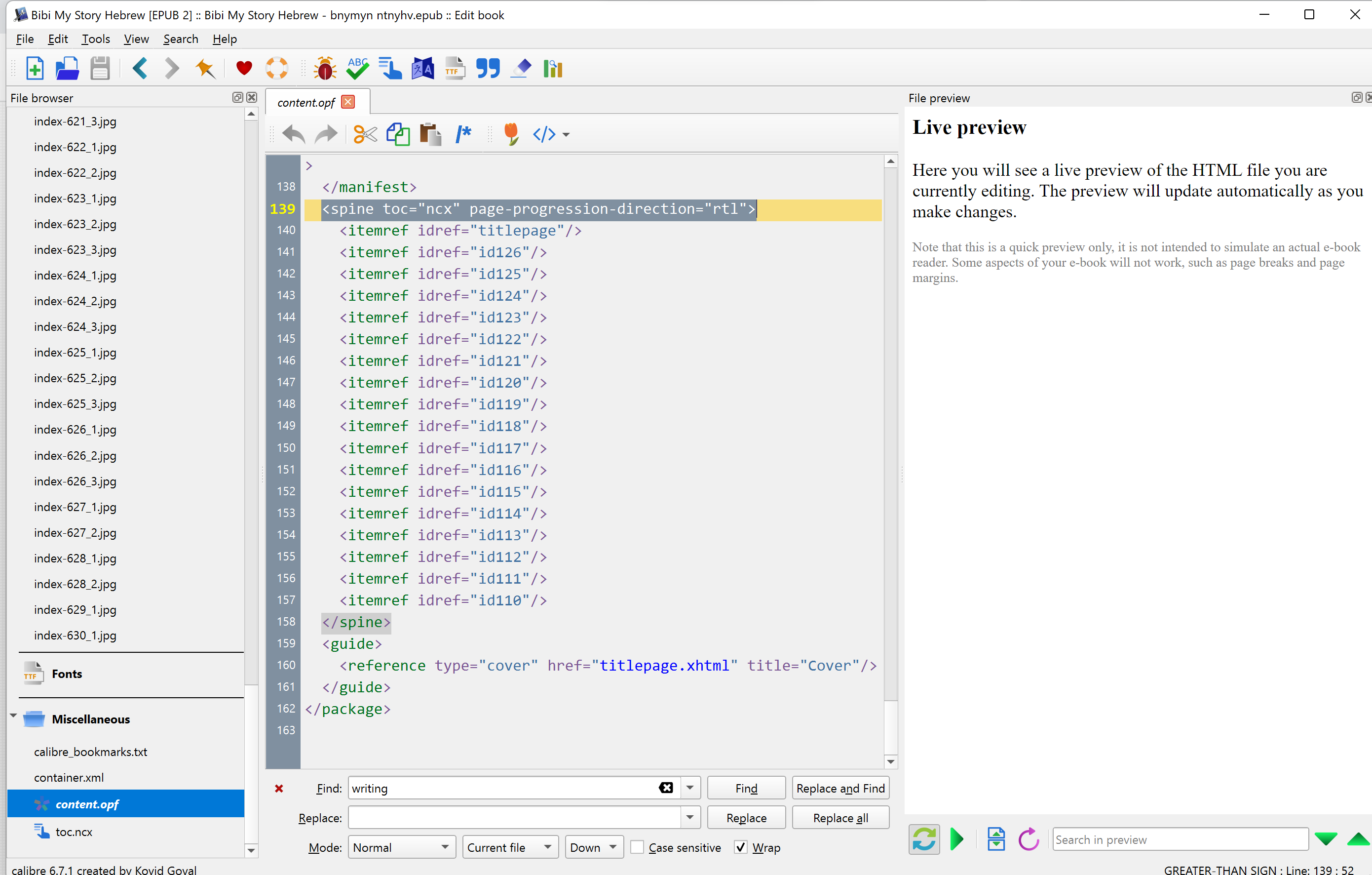This screenshot has height=875, width=1372.
Task: Open the Down direction dropdown
Action: 594,847
